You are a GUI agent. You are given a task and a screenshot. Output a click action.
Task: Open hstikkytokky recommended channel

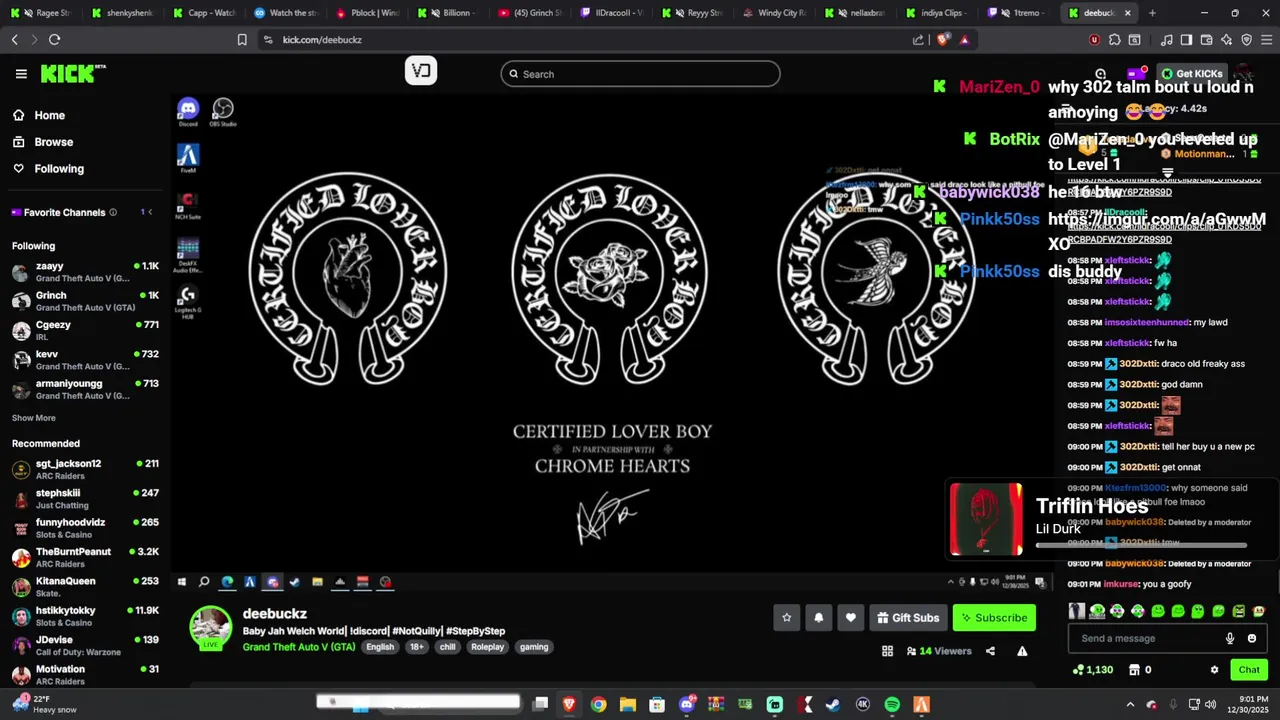coord(85,616)
